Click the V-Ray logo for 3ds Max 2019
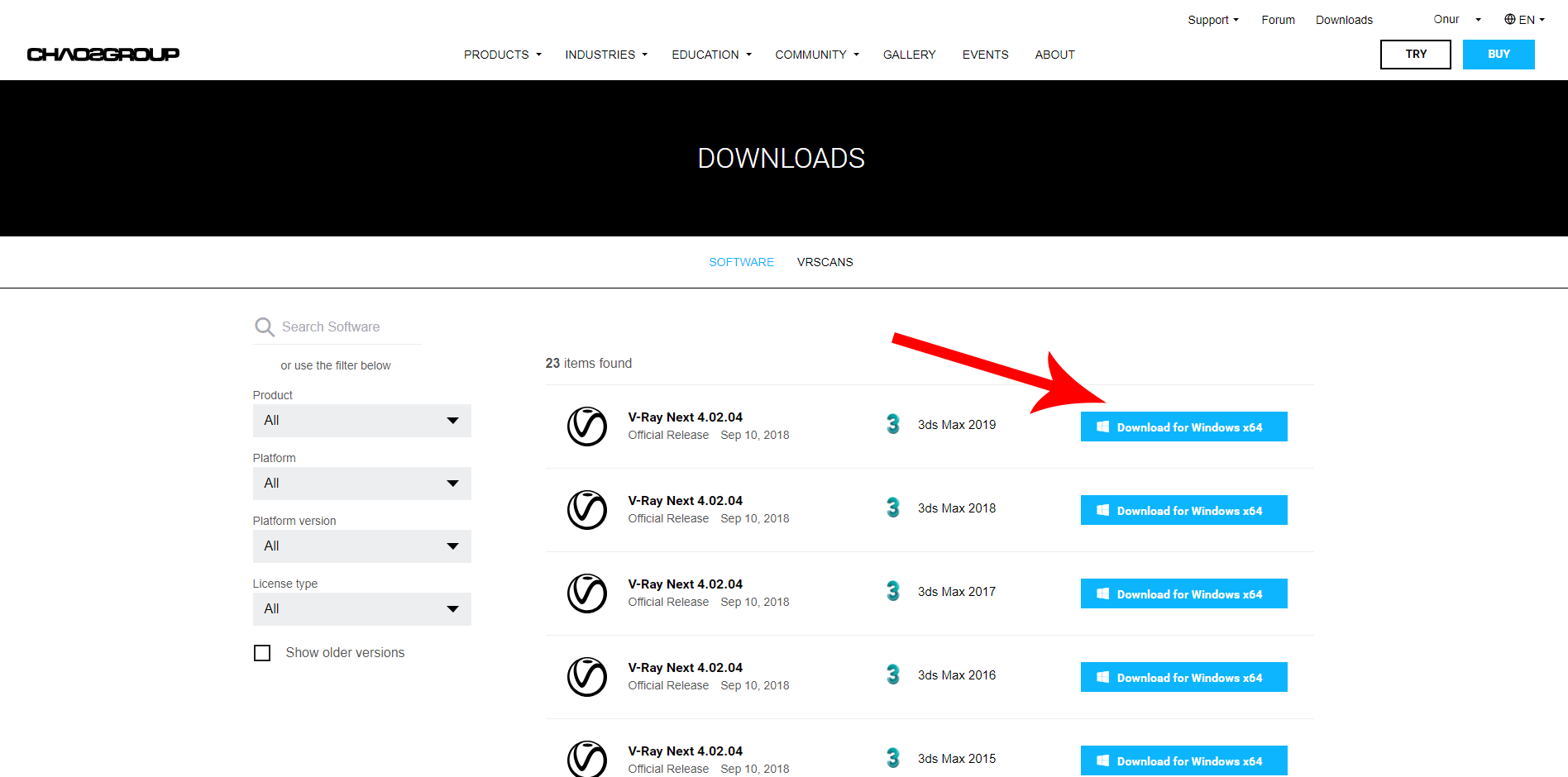Viewport: 1568px width, 777px height. pos(587,427)
